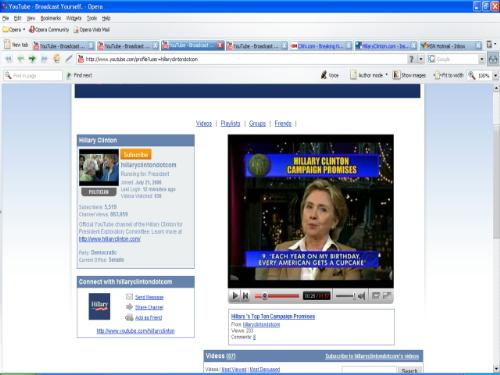Open the Edit menu
The width and height of the screenshot is (500, 375).
(18, 18)
